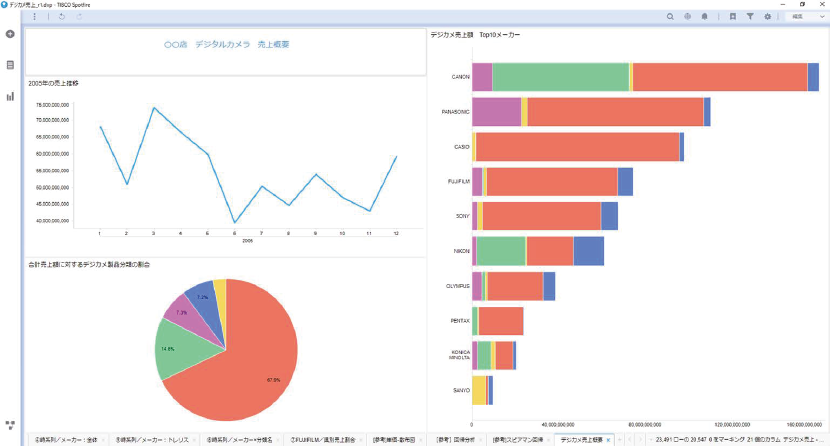The image size is (830, 448).
Task: Open the data canvas icon at bottom left
Action: coord(10,425)
